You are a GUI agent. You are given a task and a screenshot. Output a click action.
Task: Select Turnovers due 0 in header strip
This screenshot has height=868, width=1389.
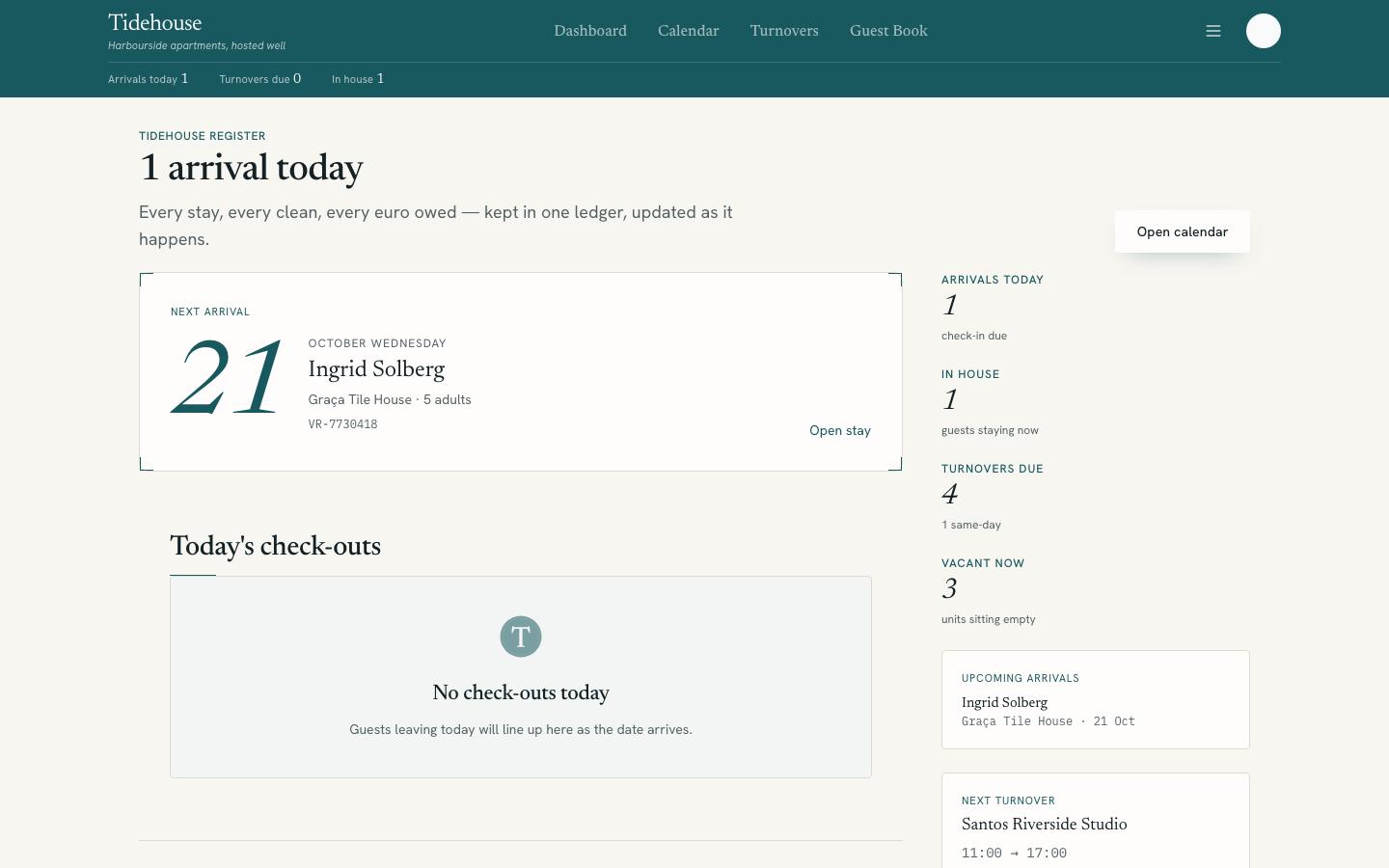260,79
